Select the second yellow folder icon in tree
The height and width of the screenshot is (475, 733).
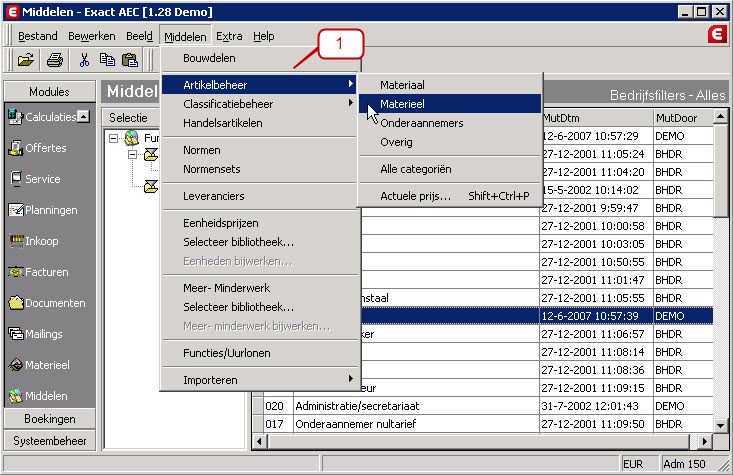click(151, 187)
